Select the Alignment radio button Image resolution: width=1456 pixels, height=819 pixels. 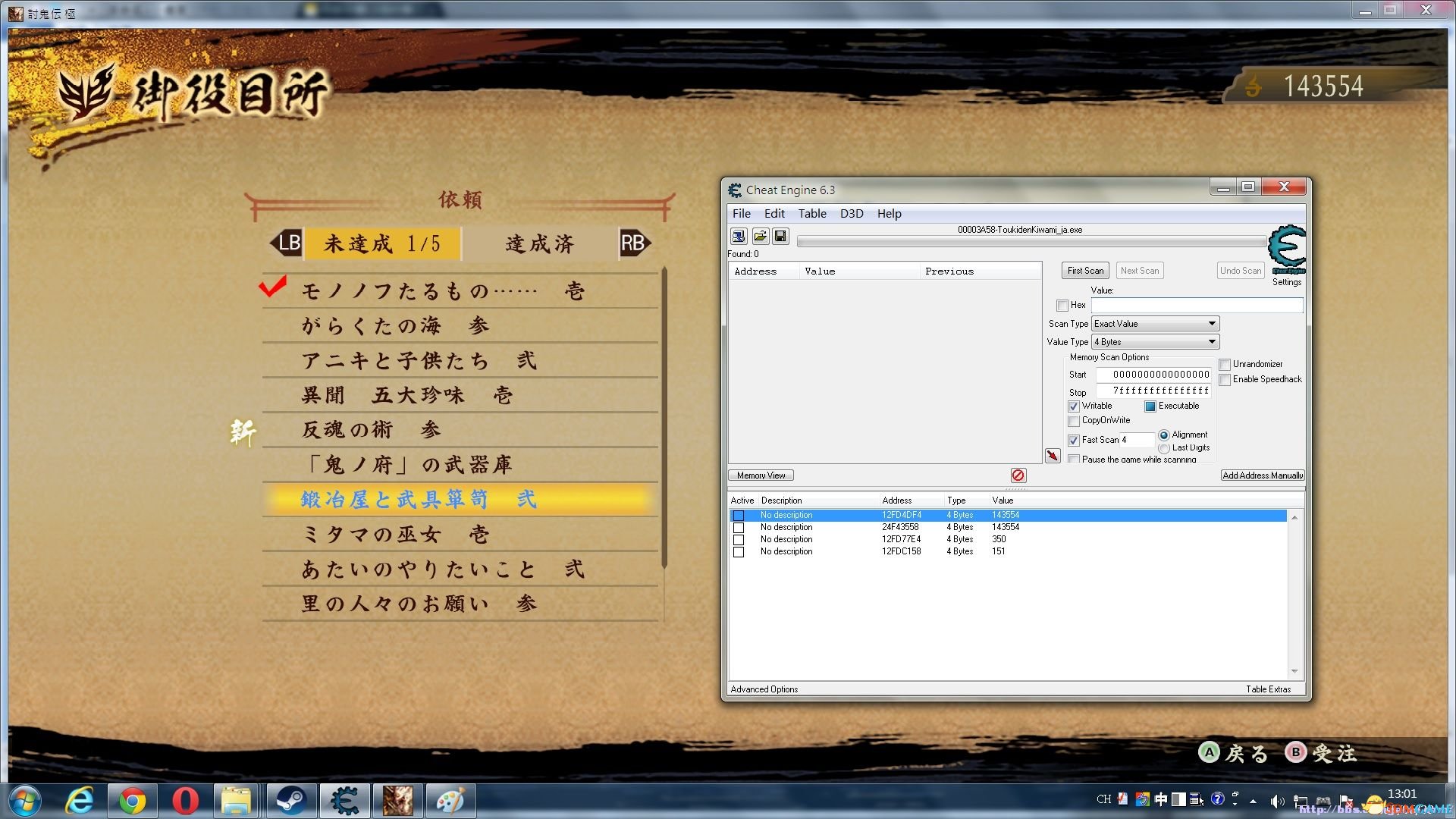(x=1164, y=435)
